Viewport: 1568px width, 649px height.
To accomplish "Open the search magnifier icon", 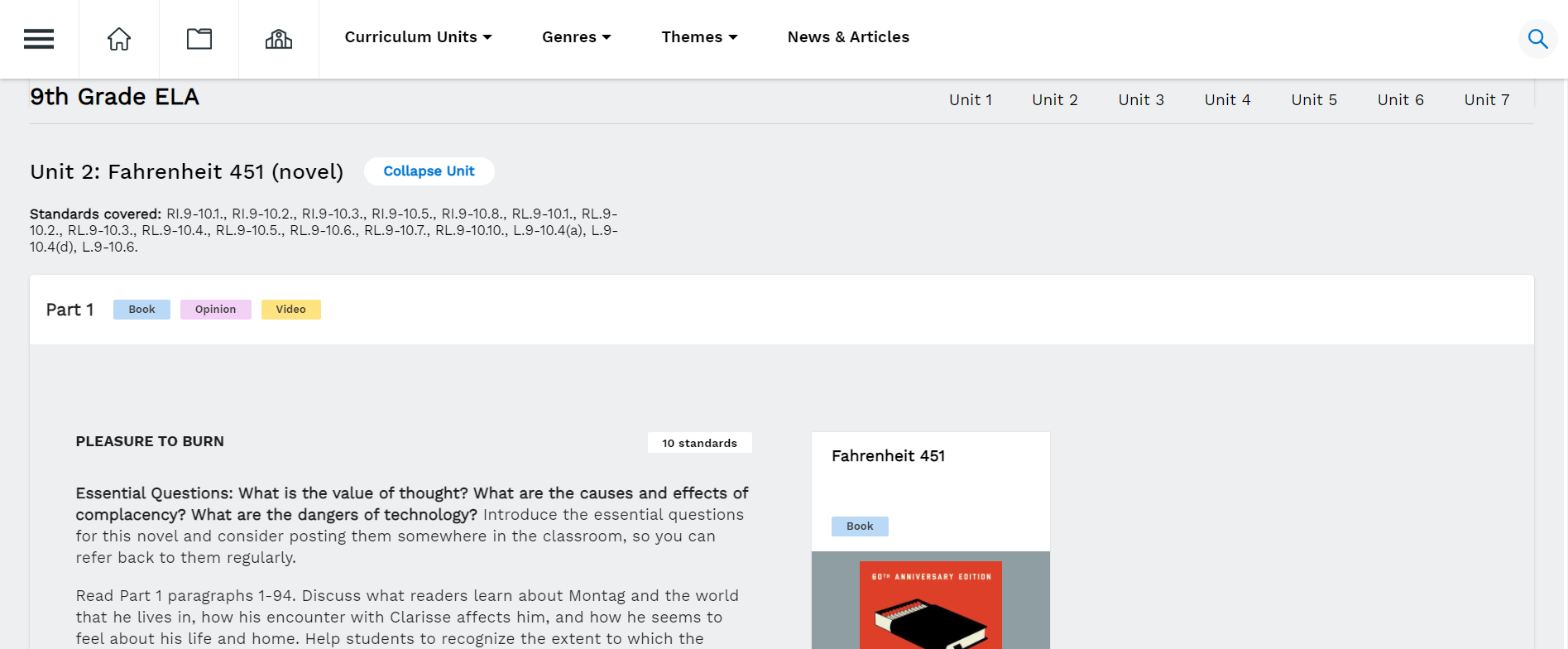I will click(1537, 39).
